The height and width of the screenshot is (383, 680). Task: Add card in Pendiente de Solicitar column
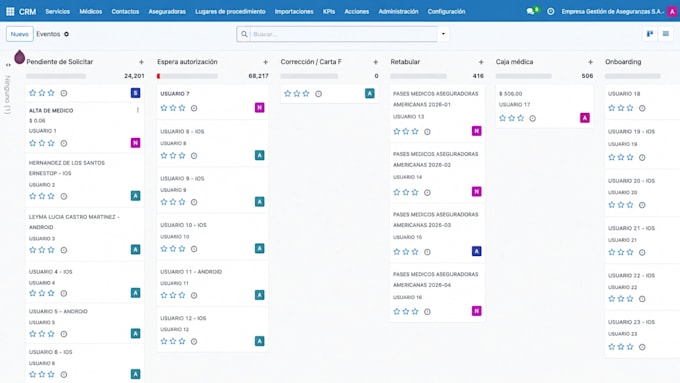141,62
